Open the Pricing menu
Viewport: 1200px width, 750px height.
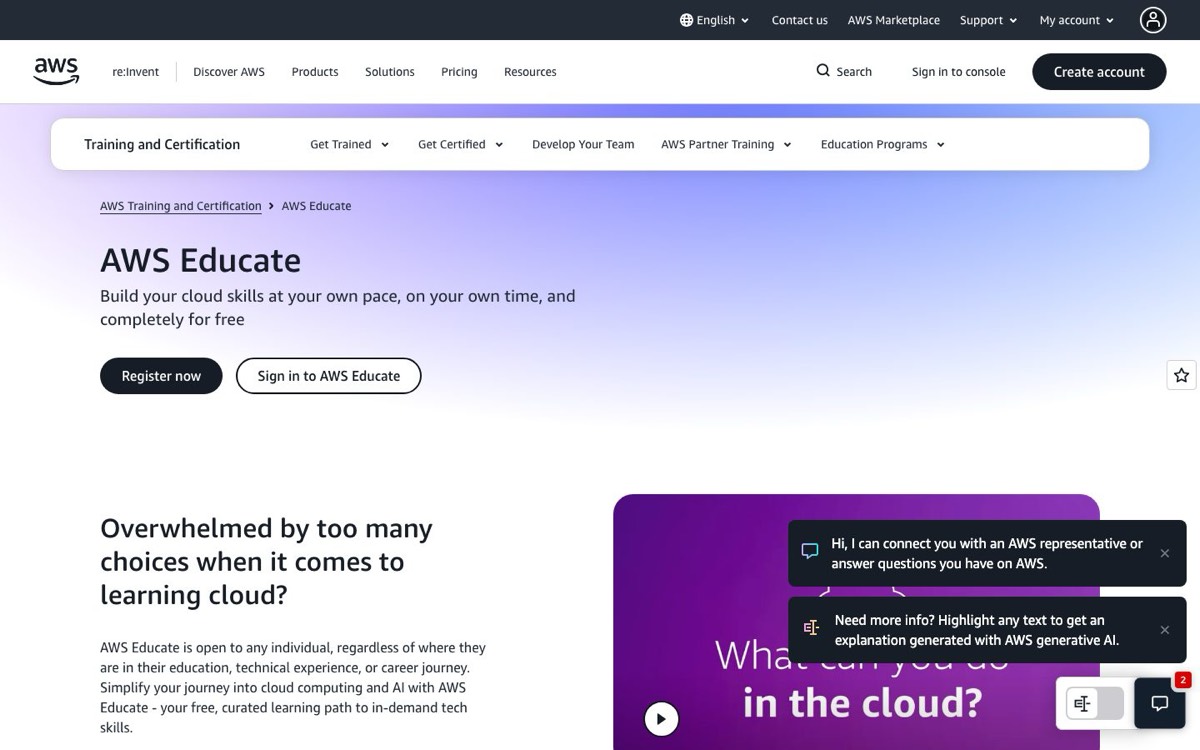(459, 72)
